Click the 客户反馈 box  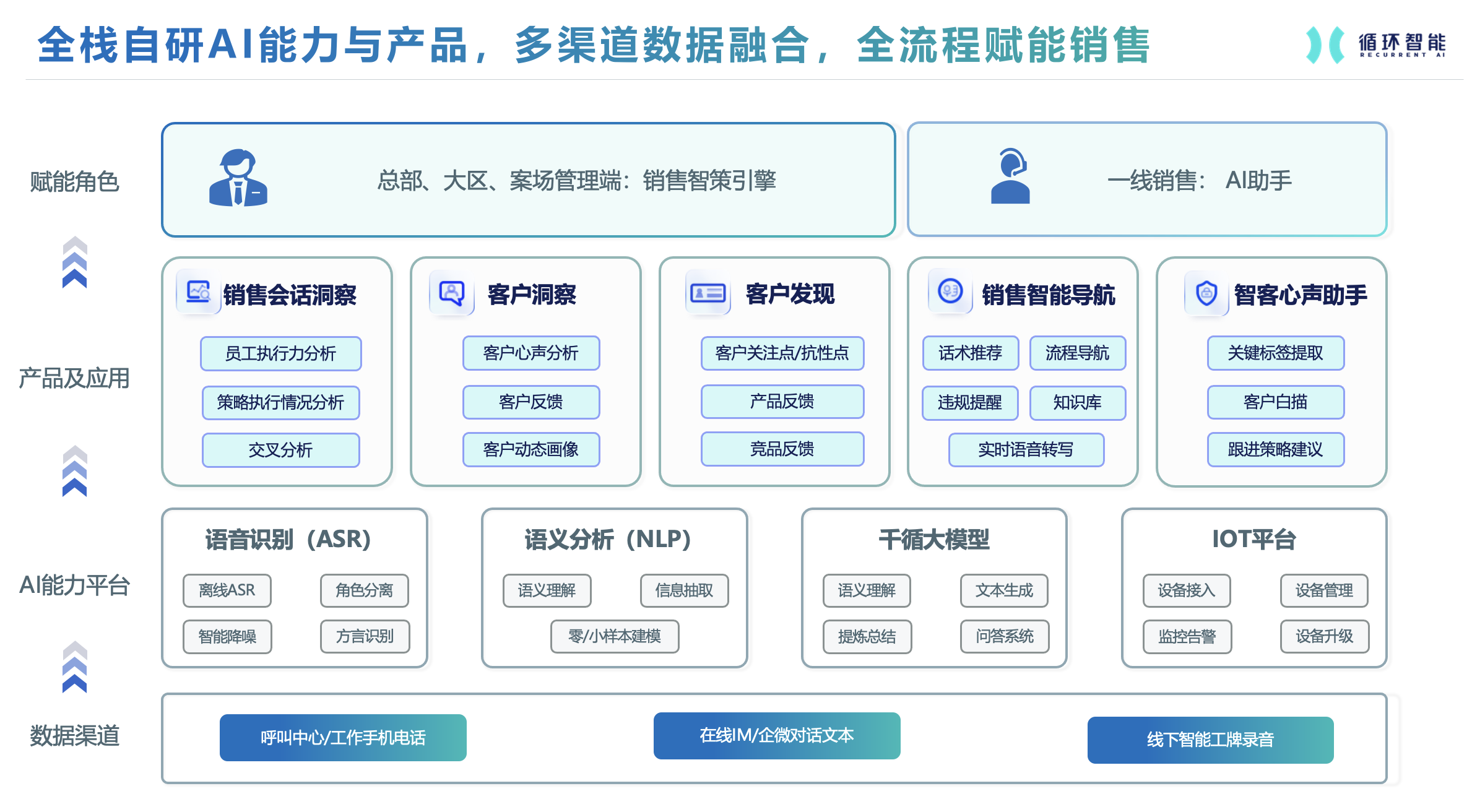pos(531,402)
